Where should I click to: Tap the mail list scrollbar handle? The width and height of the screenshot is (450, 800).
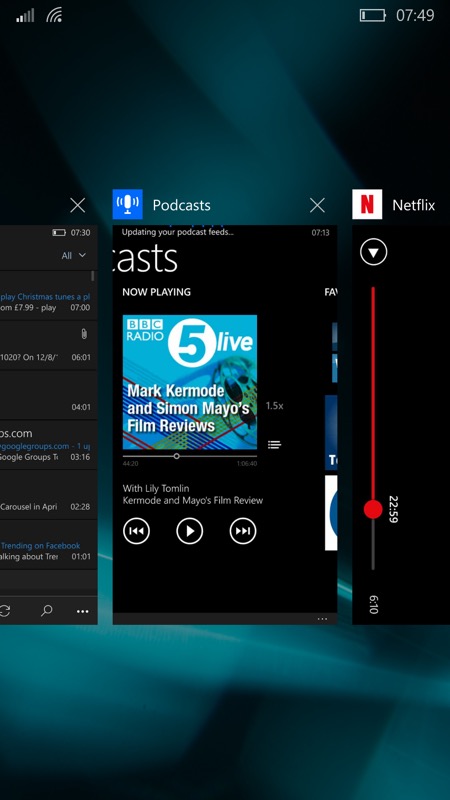click(x=92, y=276)
